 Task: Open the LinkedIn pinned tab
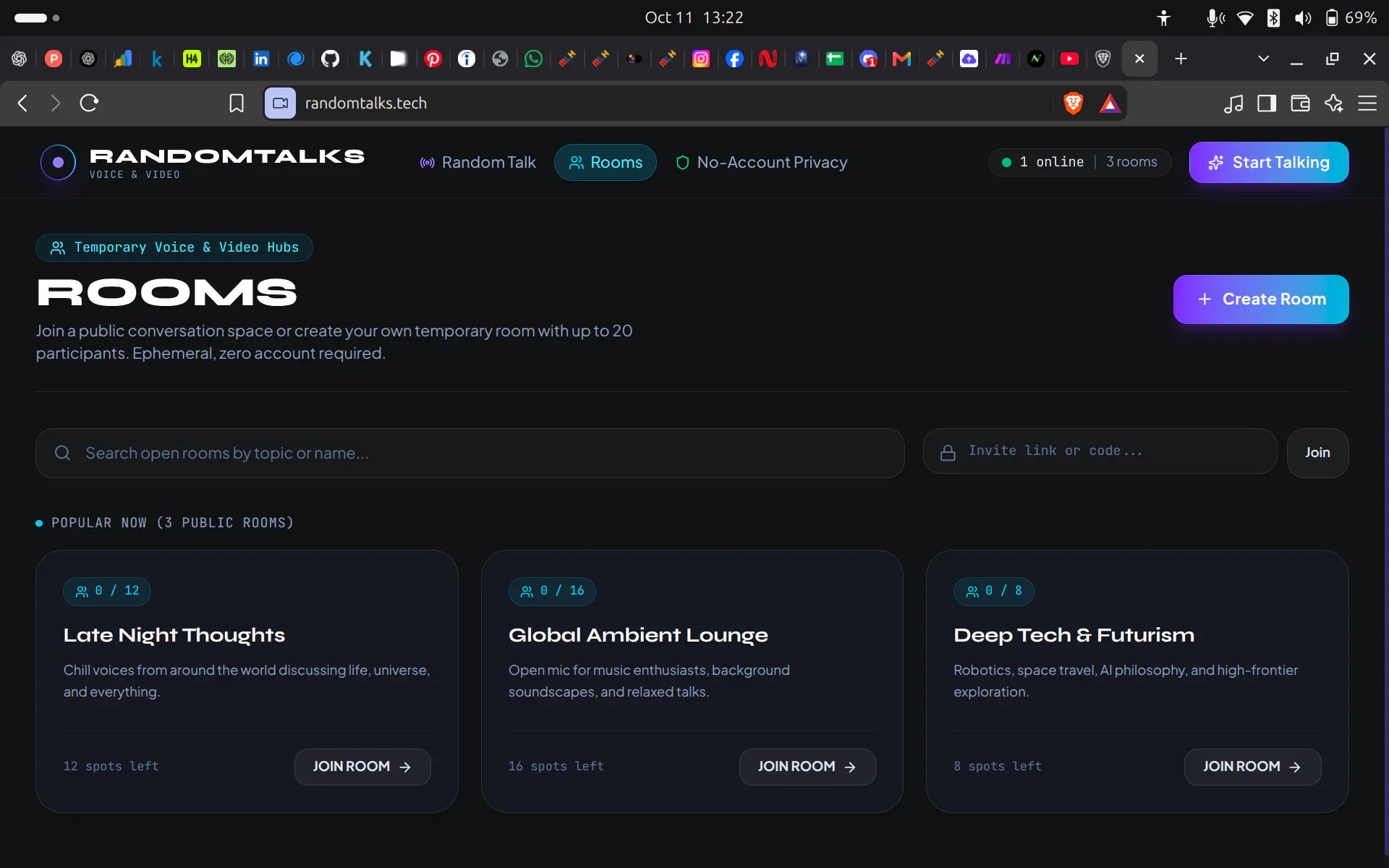(x=261, y=59)
